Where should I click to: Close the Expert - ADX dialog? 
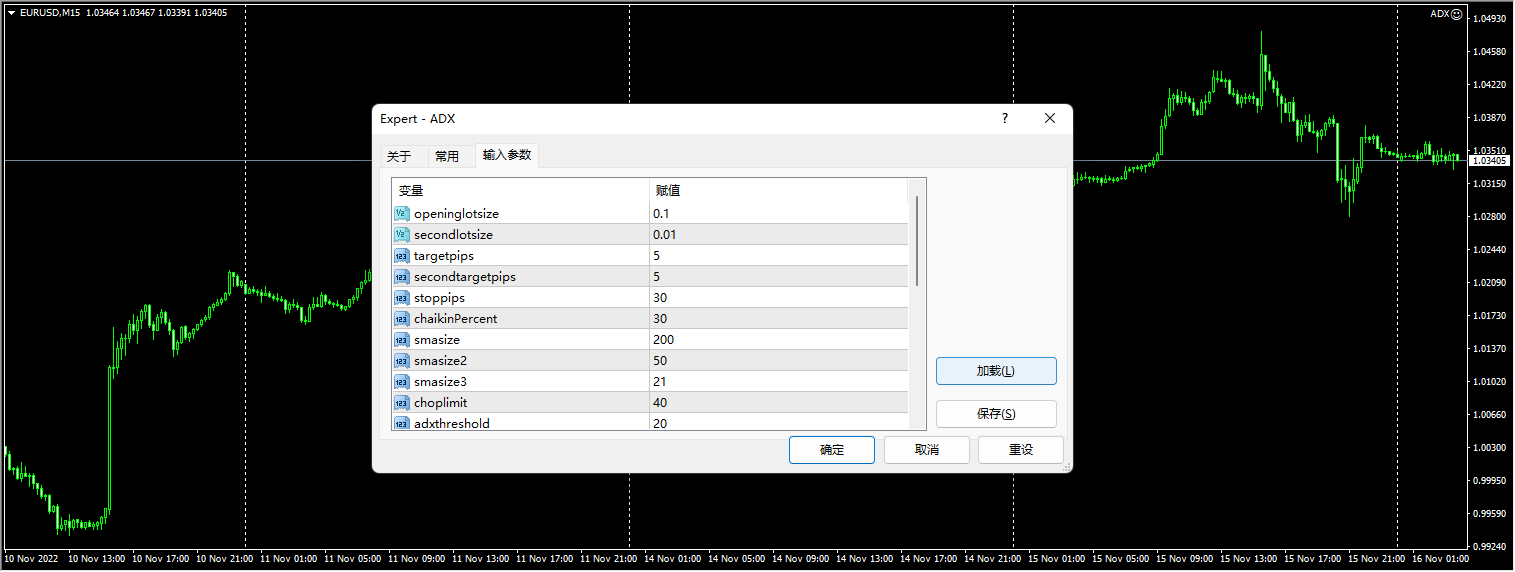point(1050,118)
